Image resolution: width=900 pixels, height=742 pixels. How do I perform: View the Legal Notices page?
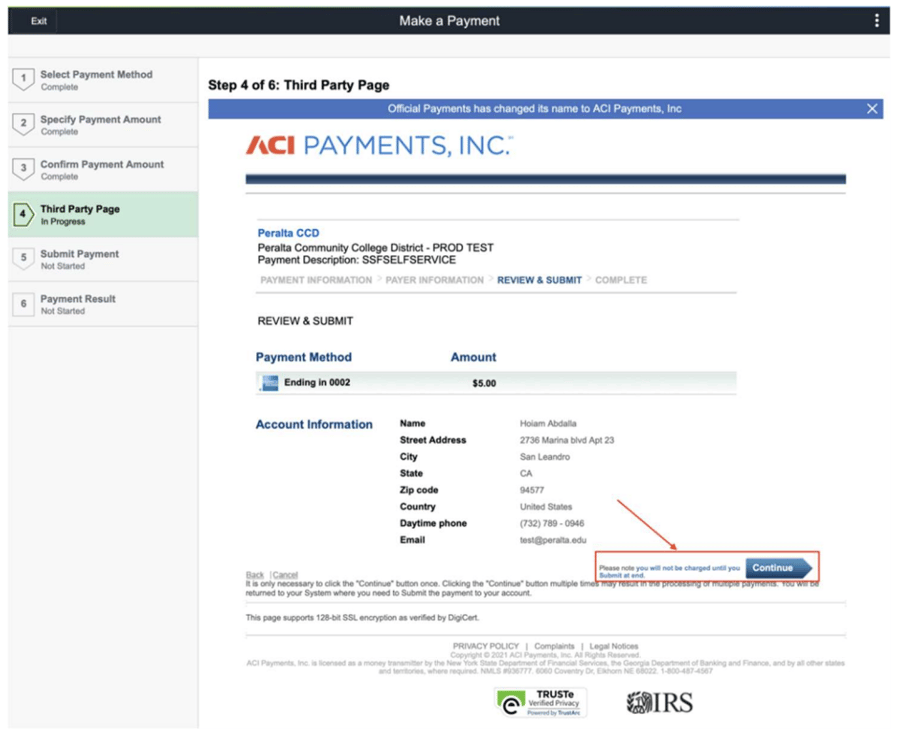pos(615,645)
